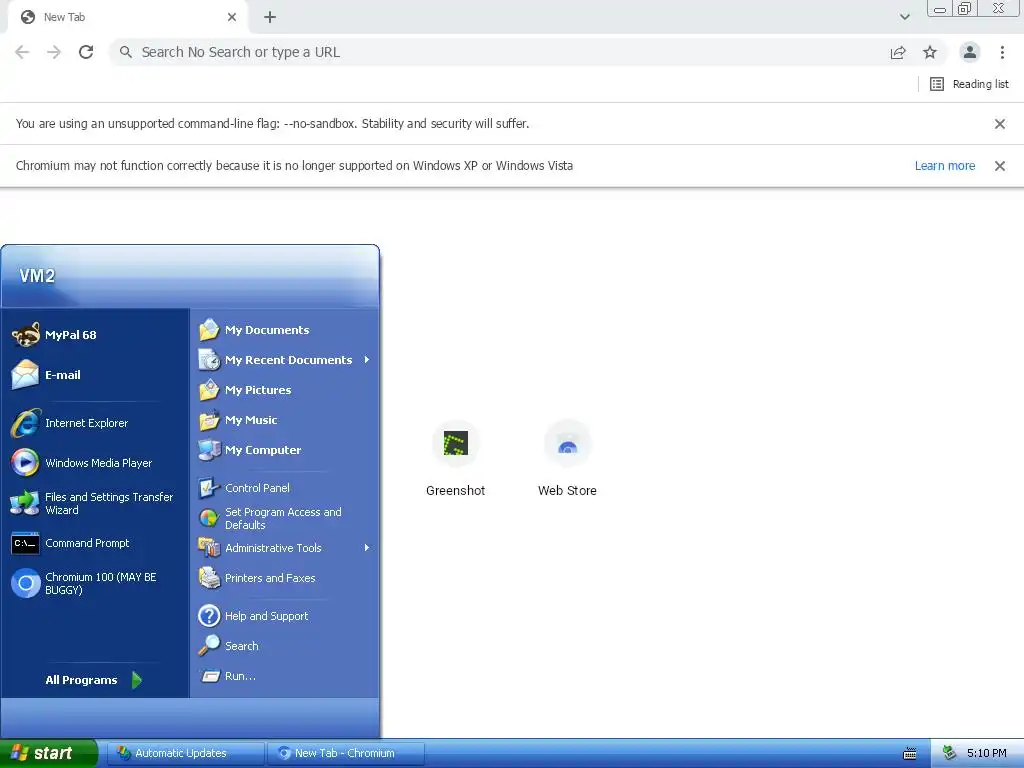The width and height of the screenshot is (1024, 768).
Task: Click the VM2 user name header
Action: pyautogui.click(x=37, y=276)
